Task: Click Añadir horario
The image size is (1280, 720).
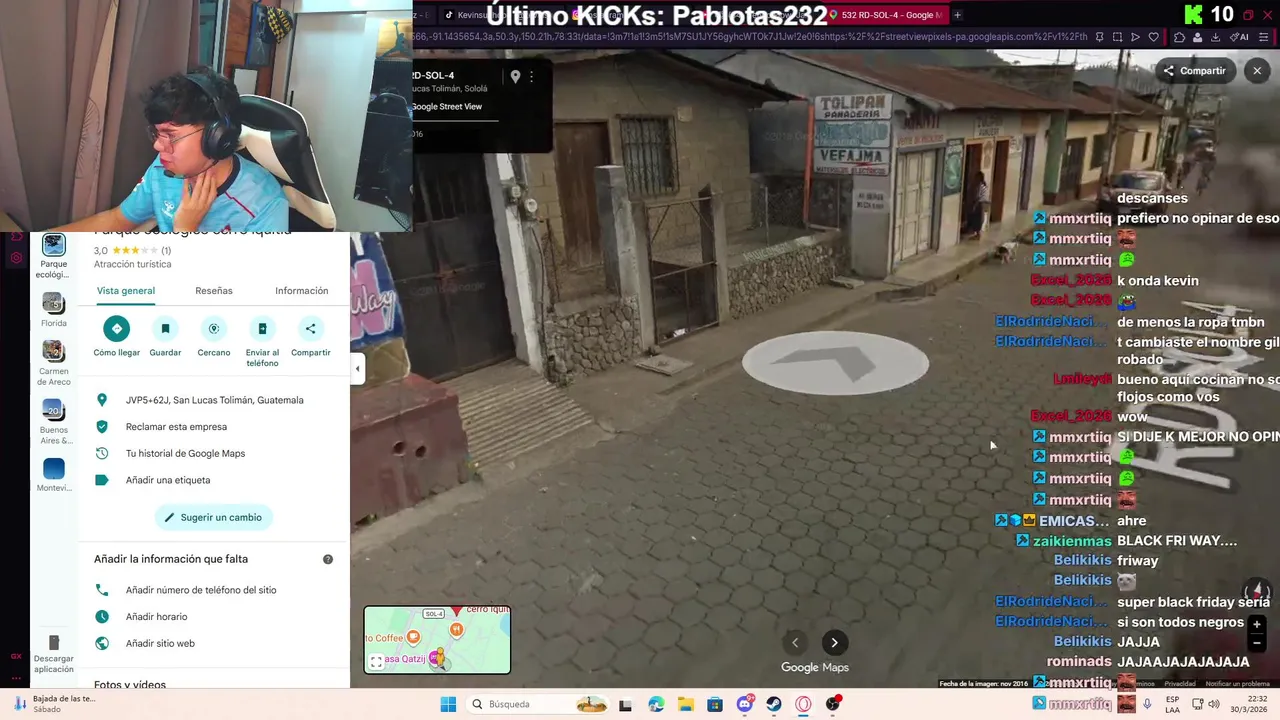Action: click(214, 617)
